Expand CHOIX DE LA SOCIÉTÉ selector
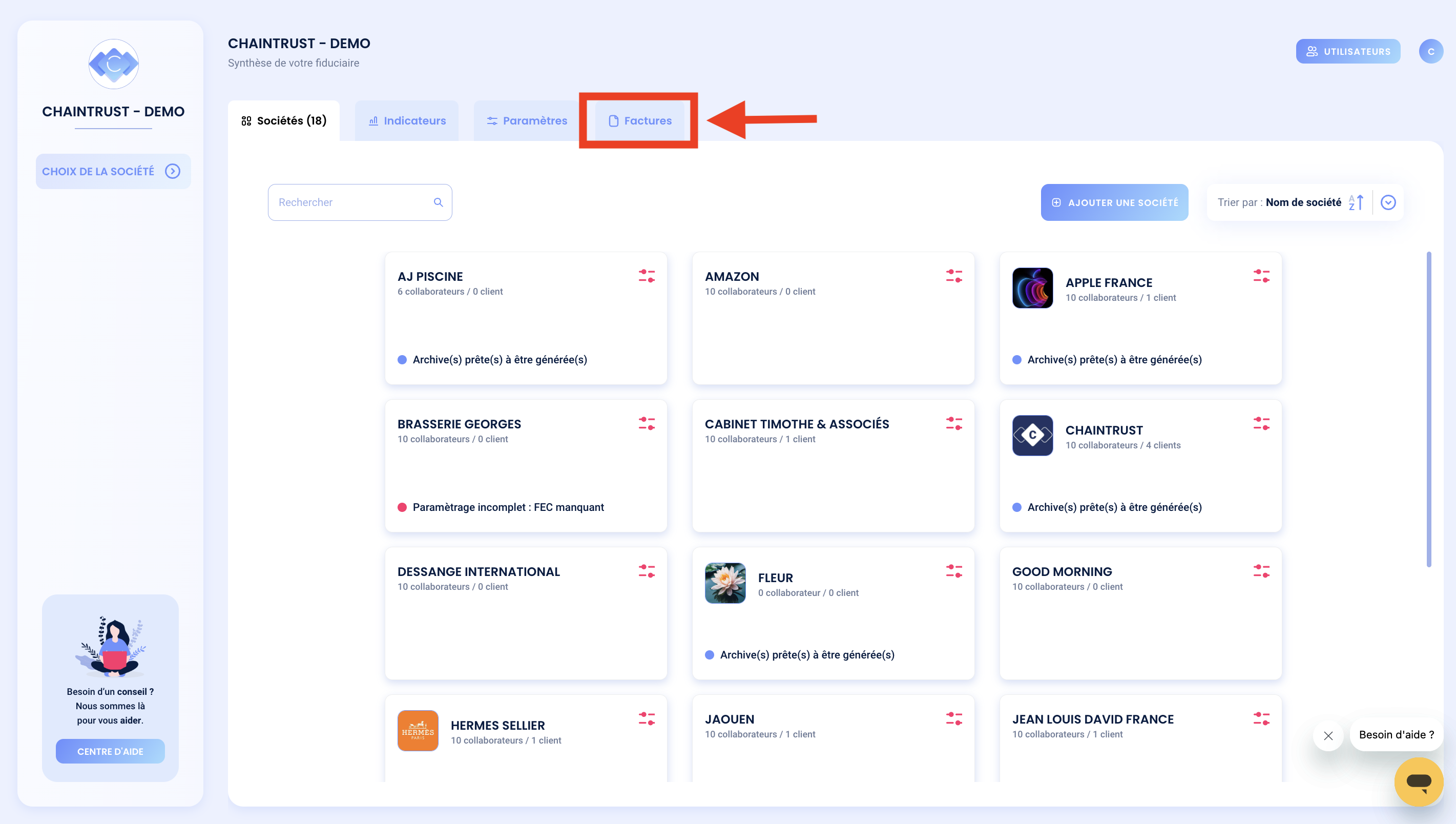The width and height of the screenshot is (1456, 824). 113,171
